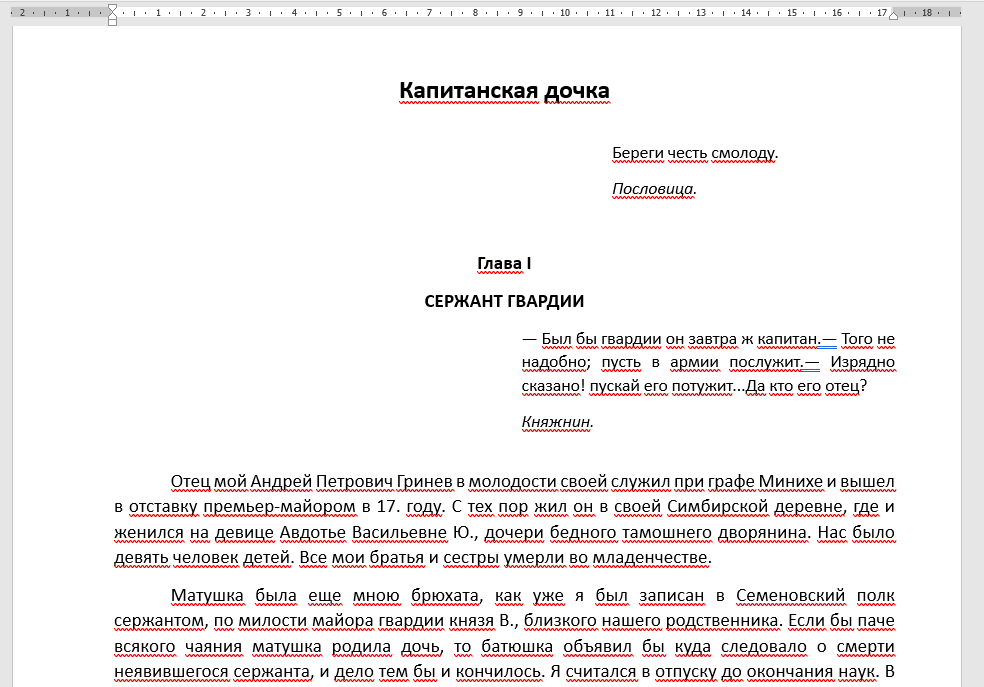The image size is (984, 687).
Task: Click the word 'Семеновский'
Action: click(791, 595)
